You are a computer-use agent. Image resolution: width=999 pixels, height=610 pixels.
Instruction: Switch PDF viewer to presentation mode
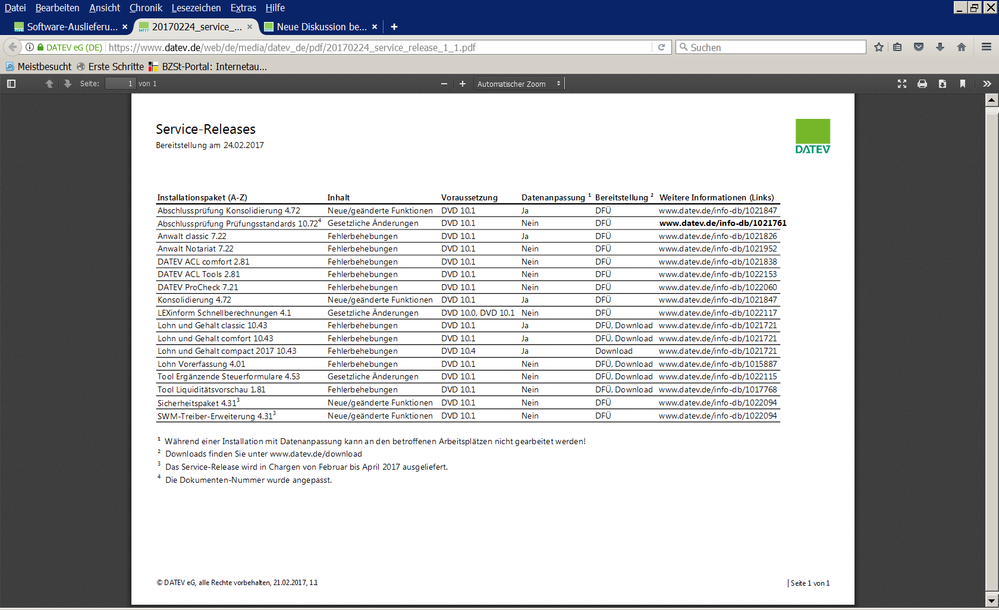(x=902, y=84)
